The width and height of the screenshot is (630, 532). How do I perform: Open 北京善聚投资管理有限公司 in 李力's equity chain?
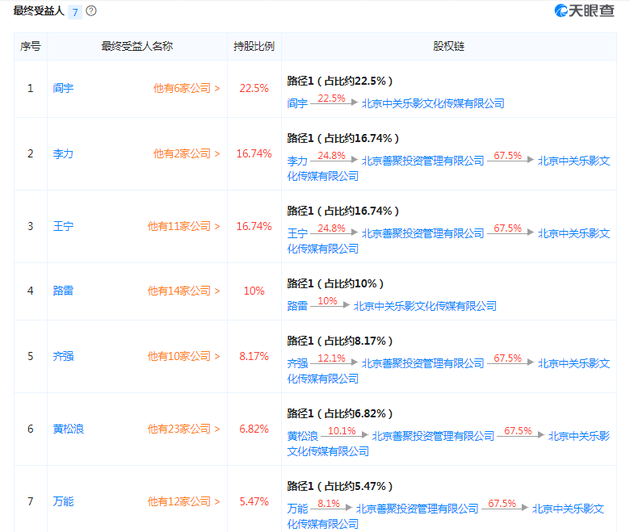point(422,160)
